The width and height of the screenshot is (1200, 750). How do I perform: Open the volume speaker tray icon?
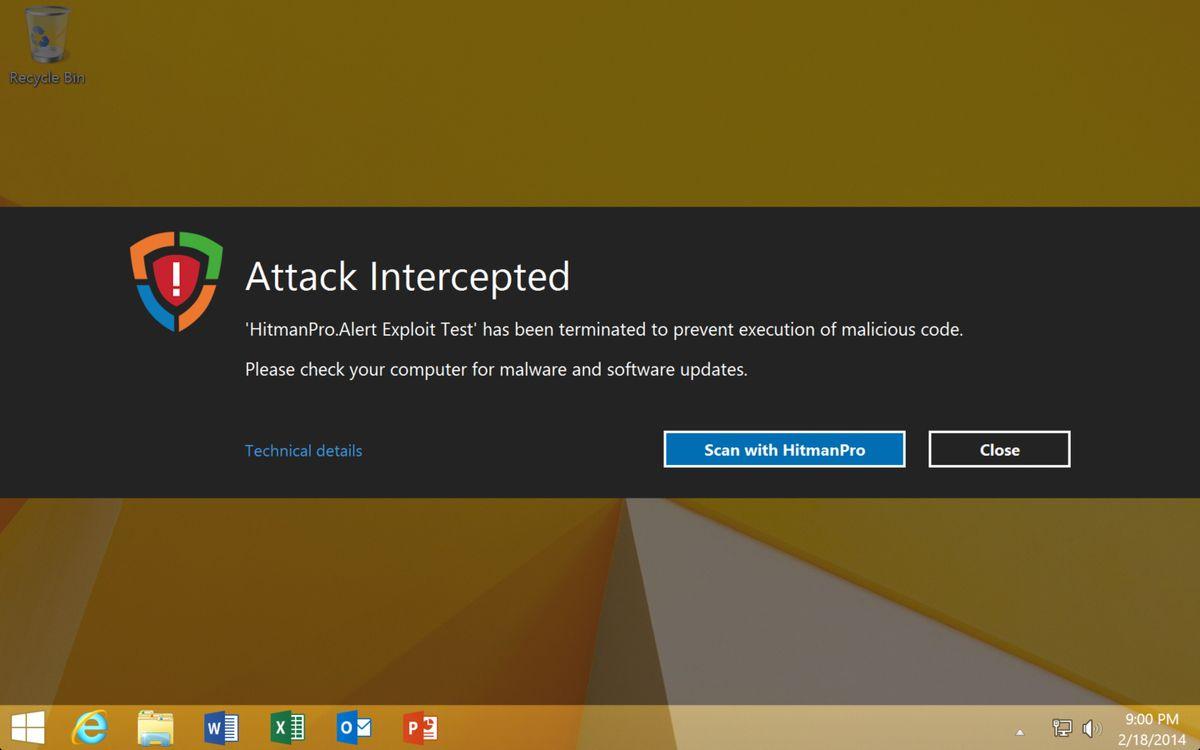click(x=1092, y=729)
